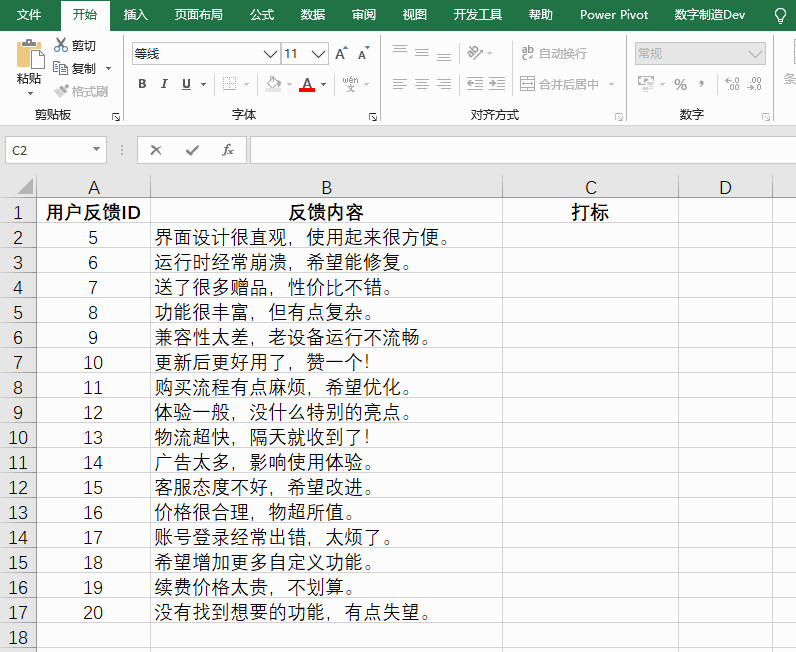
Task: Click the Increase Indent icon
Action: [x=497, y=85]
